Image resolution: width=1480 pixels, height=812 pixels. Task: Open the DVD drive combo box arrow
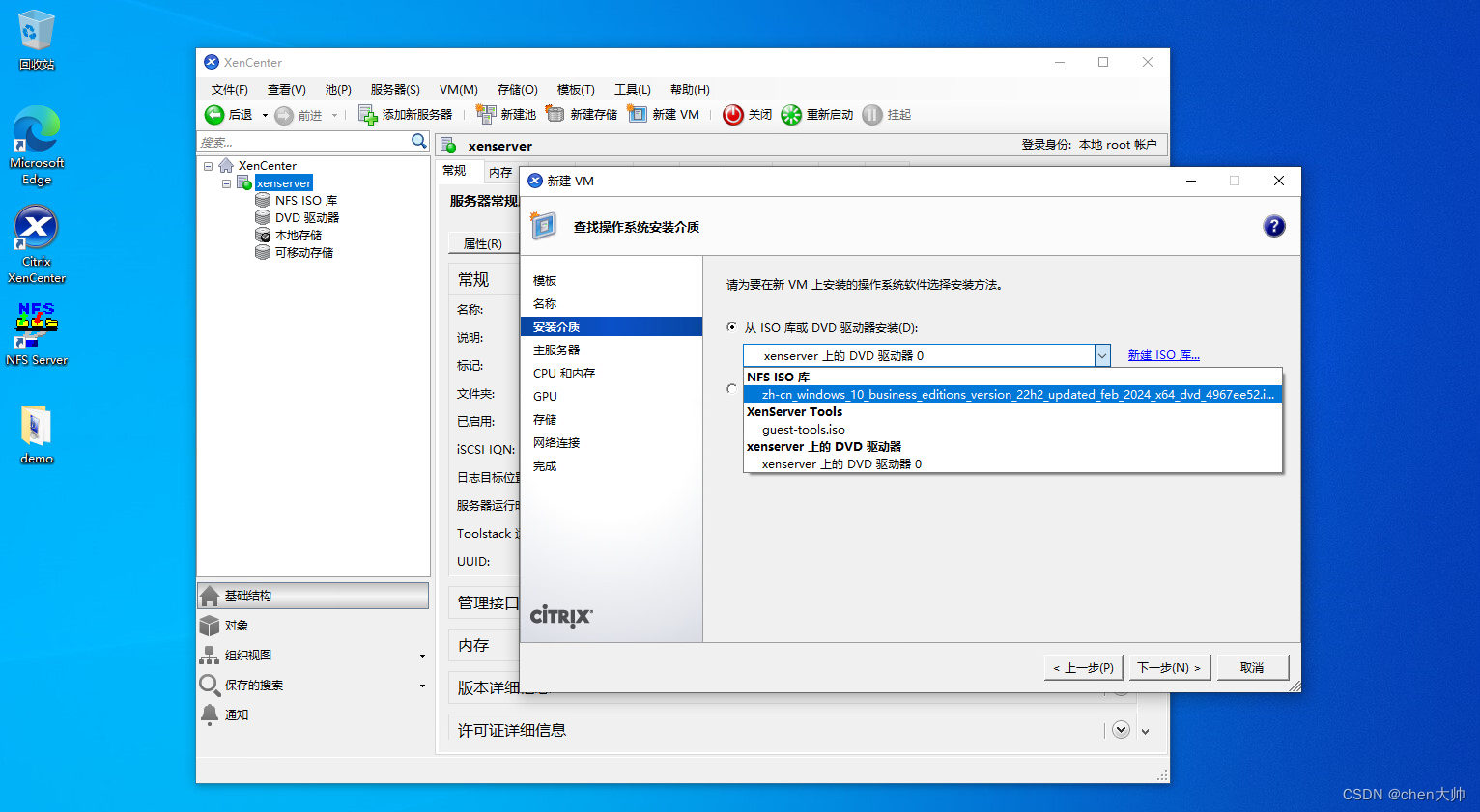[1102, 355]
